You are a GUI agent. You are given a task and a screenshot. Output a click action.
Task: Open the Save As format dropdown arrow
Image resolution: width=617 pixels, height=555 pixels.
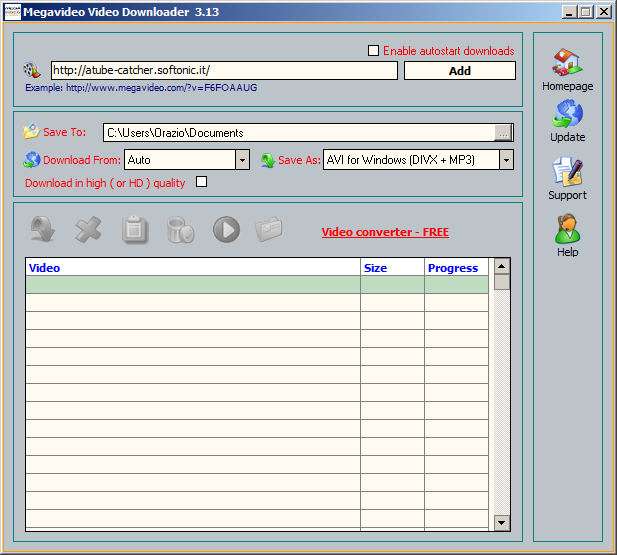pyautogui.click(x=506, y=160)
